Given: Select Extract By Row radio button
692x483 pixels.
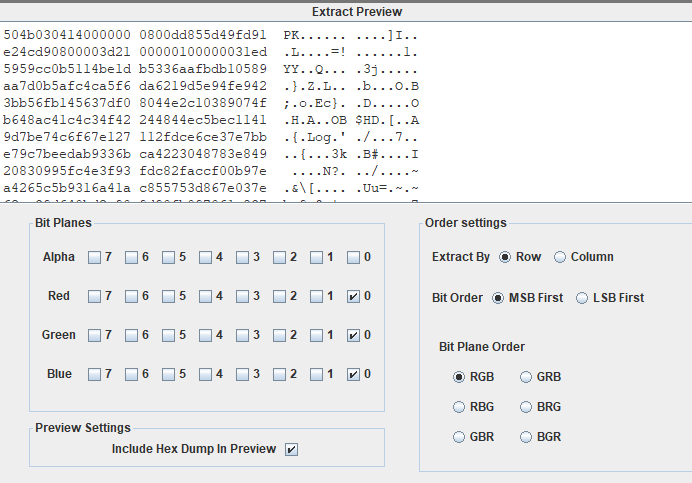Looking at the screenshot, I should pos(505,257).
